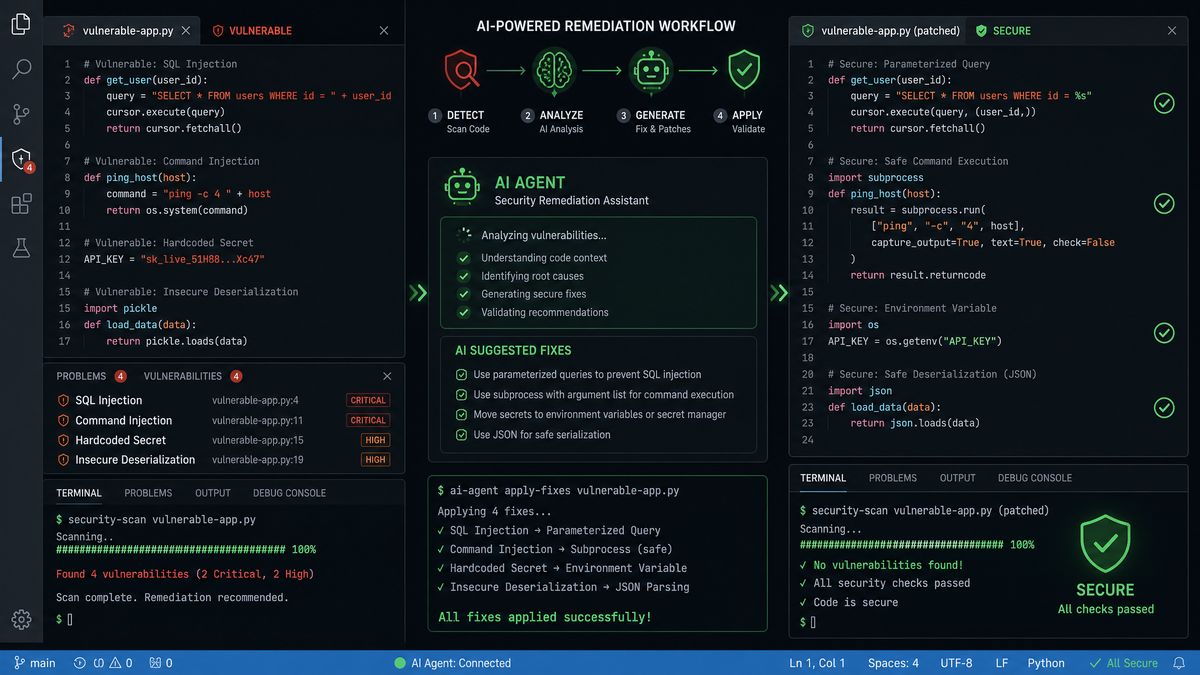The height and width of the screenshot is (675, 1200).
Task: Open the Search magnifier in activity bar
Action: coord(21,69)
